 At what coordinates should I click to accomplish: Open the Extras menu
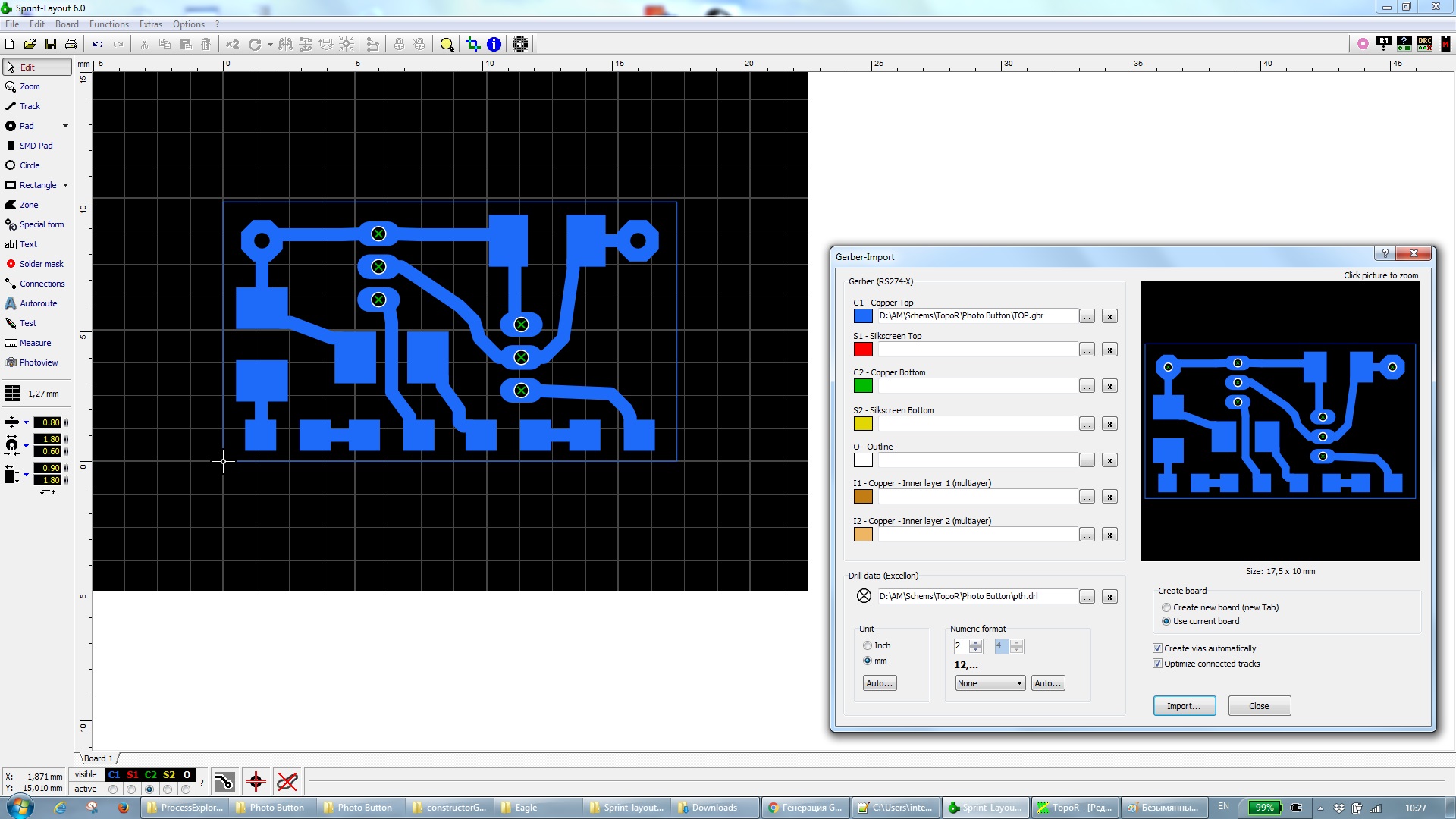point(150,24)
